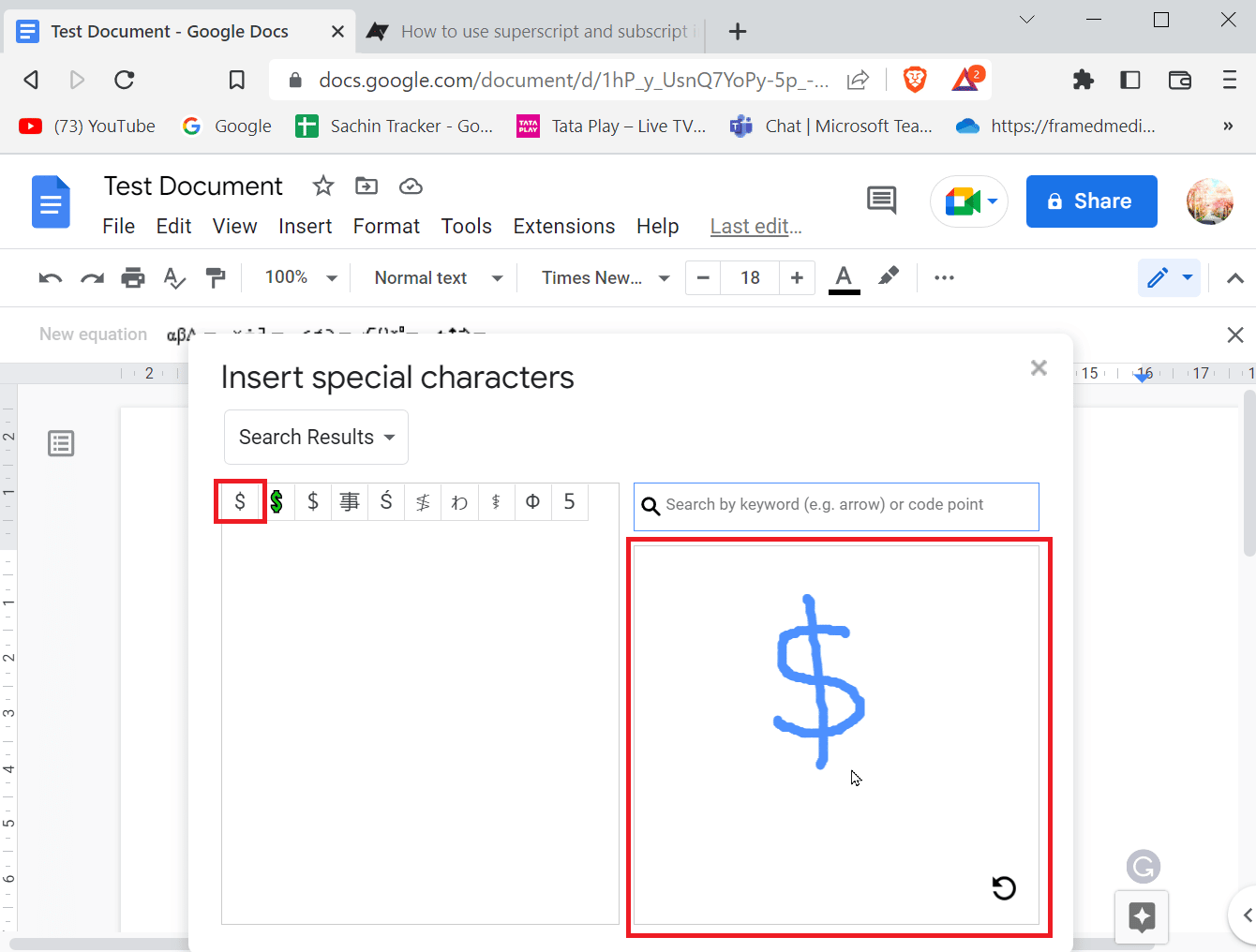1256x952 pixels.
Task: Click the Undo icon in the toolbar
Action: (x=50, y=277)
